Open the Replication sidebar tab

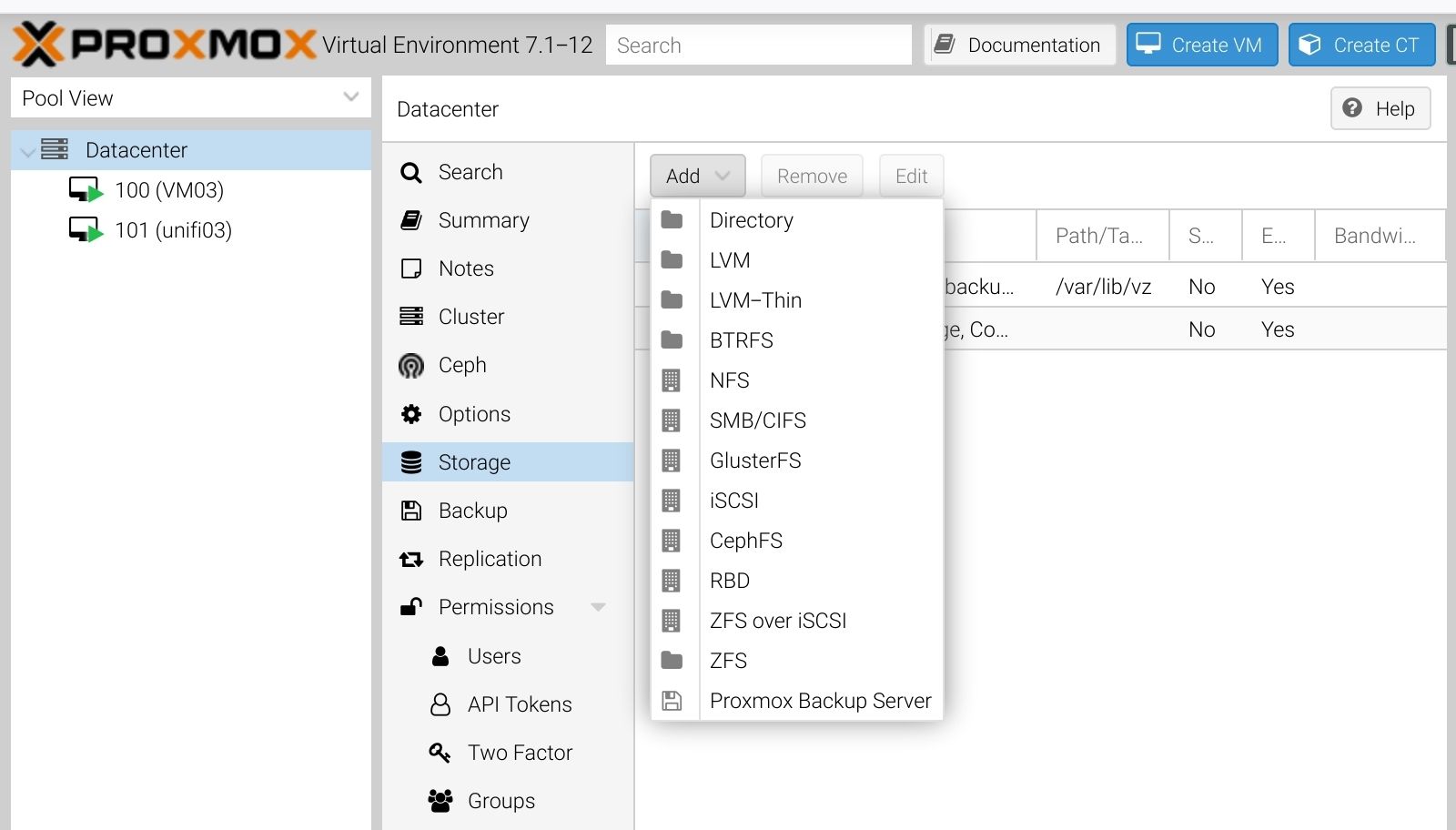click(x=508, y=559)
